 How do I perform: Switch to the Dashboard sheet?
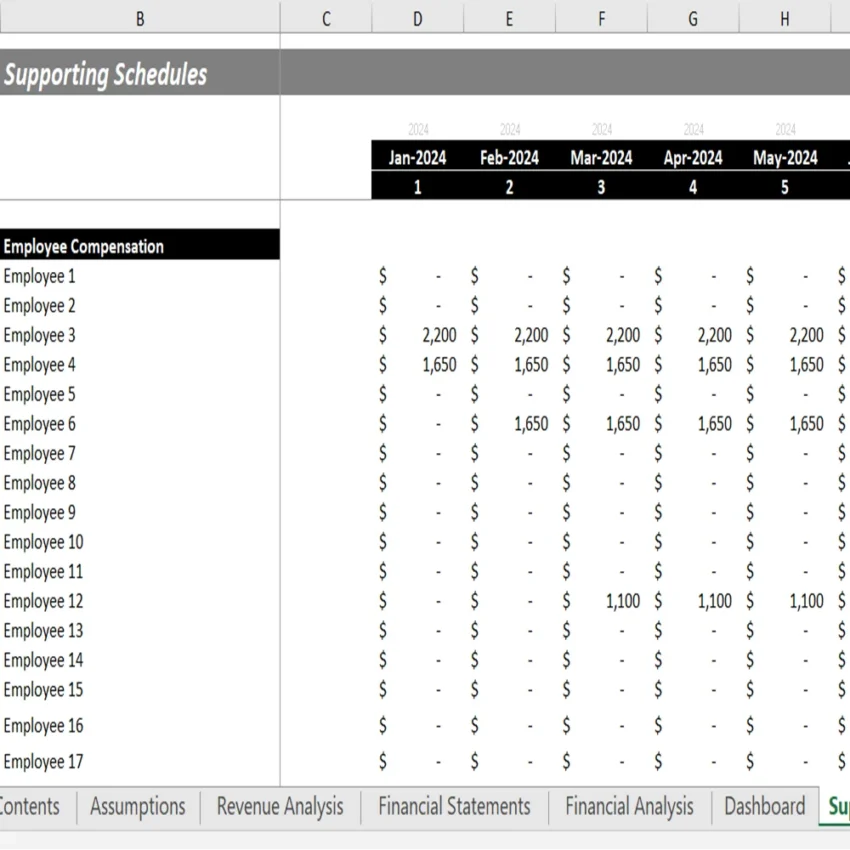pyautogui.click(x=764, y=806)
